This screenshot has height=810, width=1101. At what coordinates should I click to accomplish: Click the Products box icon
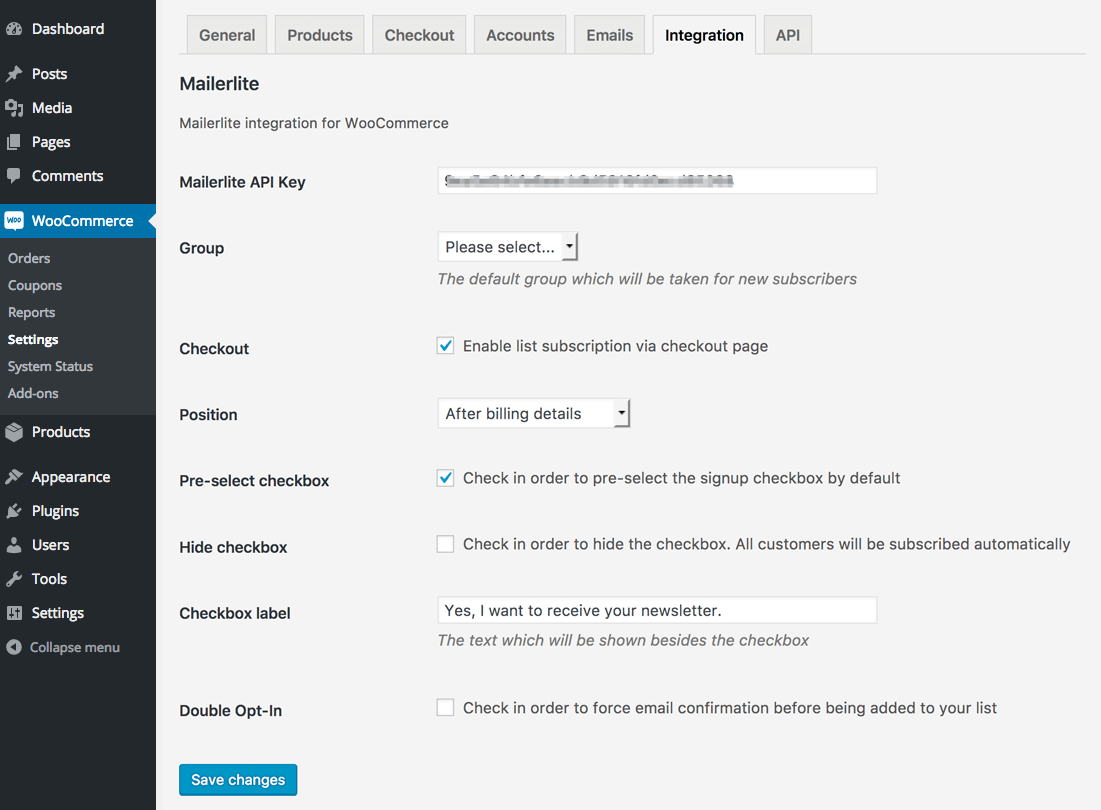pos(14,432)
